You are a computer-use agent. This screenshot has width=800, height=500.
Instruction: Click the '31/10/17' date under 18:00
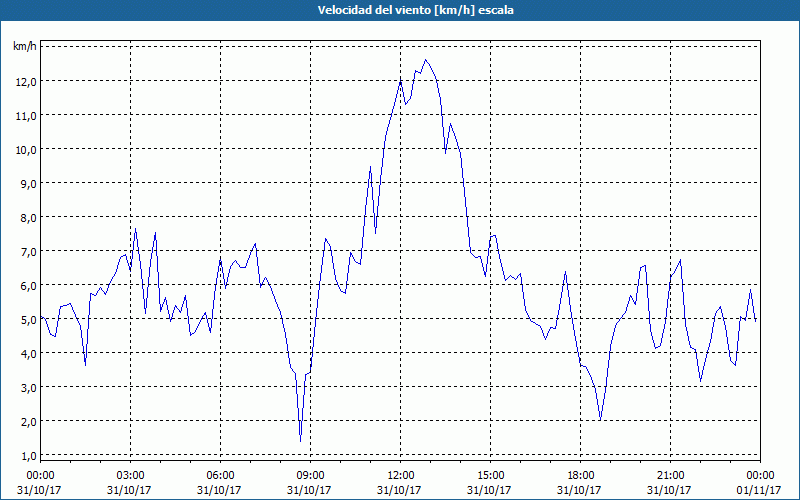(579, 490)
